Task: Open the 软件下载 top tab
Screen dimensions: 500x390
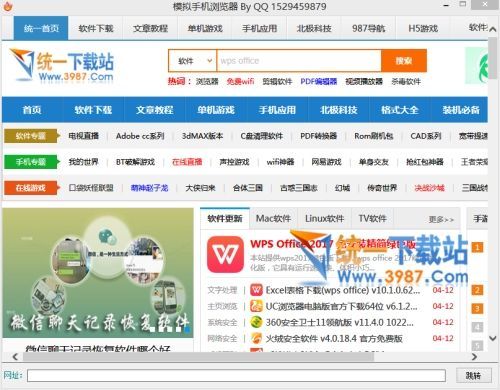Action: click(96, 28)
